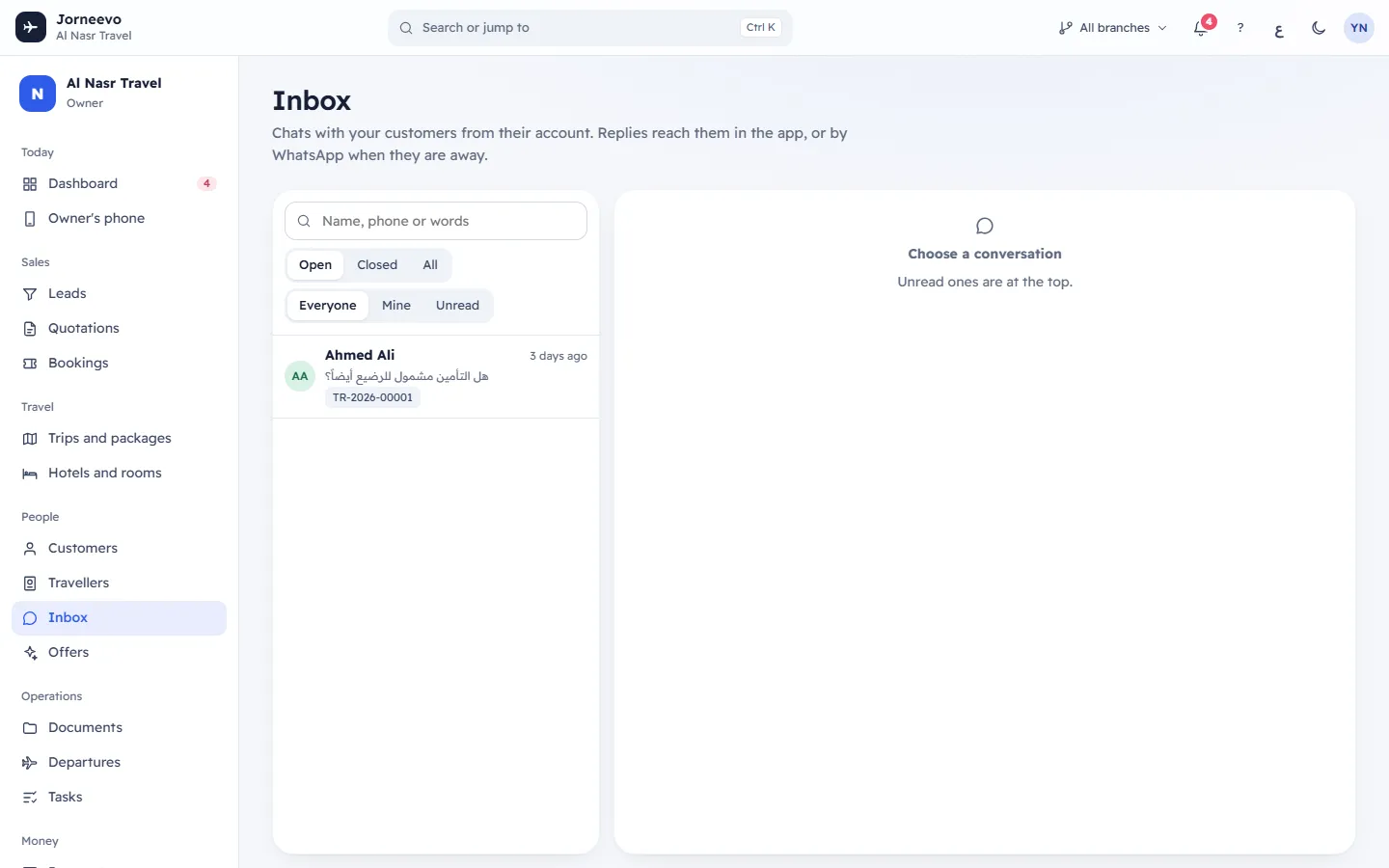Image resolution: width=1389 pixels, height=868 pixels.
Task: Open the notifications bell icon
Action: point(1201,28)
